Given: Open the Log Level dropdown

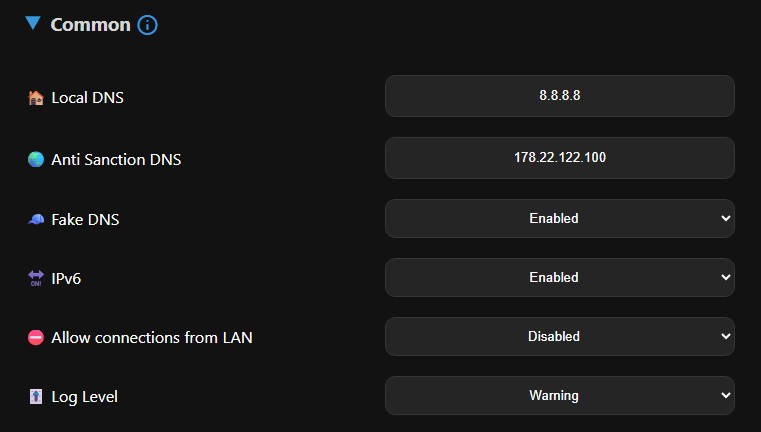Looking at the screenshot, I should pyautogui.click(x=559, y=396).
